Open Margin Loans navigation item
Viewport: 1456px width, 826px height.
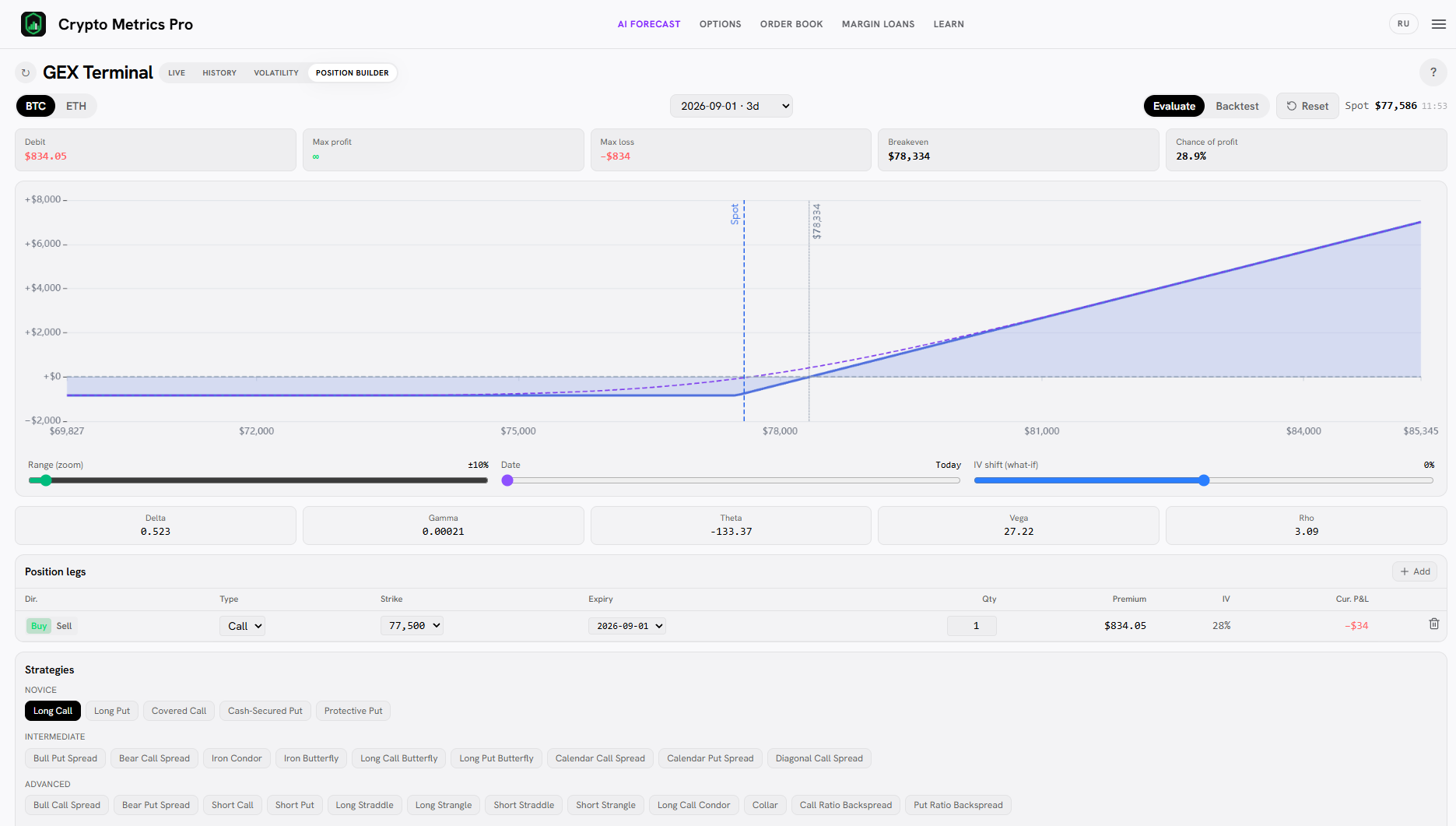tap(878, 24)
